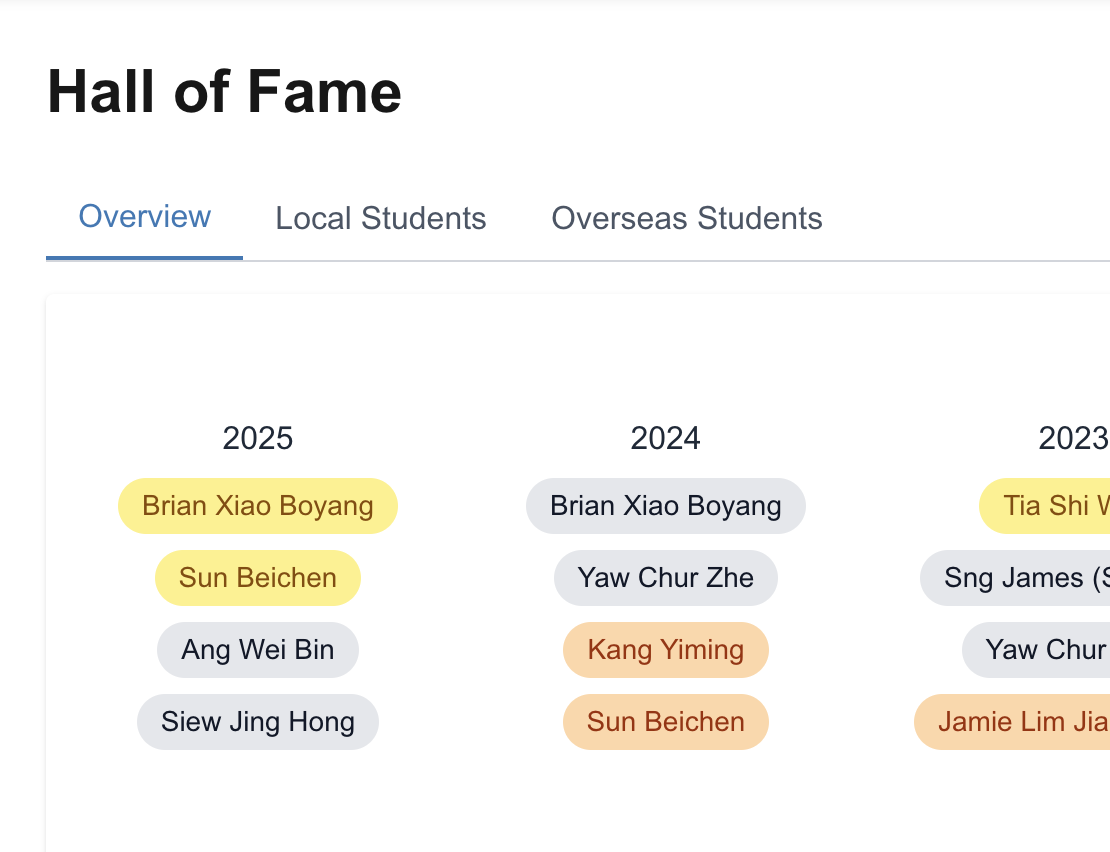This screenshot has width=1110, height=852.
Task: Click the 2025 year heading
Action: pos(258,438)
